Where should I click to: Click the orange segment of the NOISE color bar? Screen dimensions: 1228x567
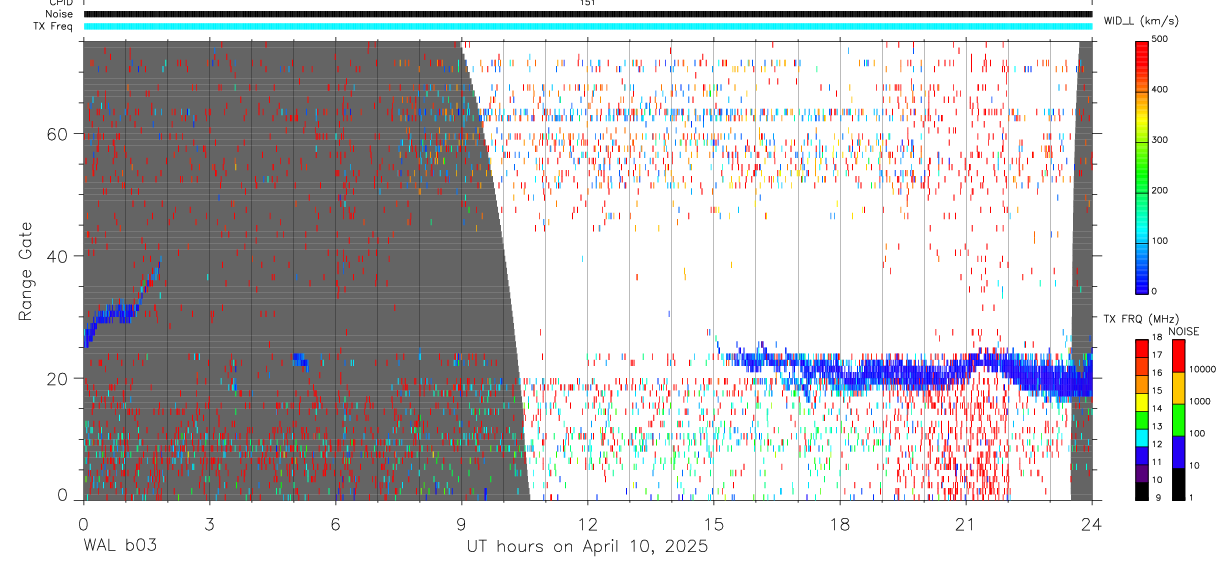click(x=1177, y=387)
